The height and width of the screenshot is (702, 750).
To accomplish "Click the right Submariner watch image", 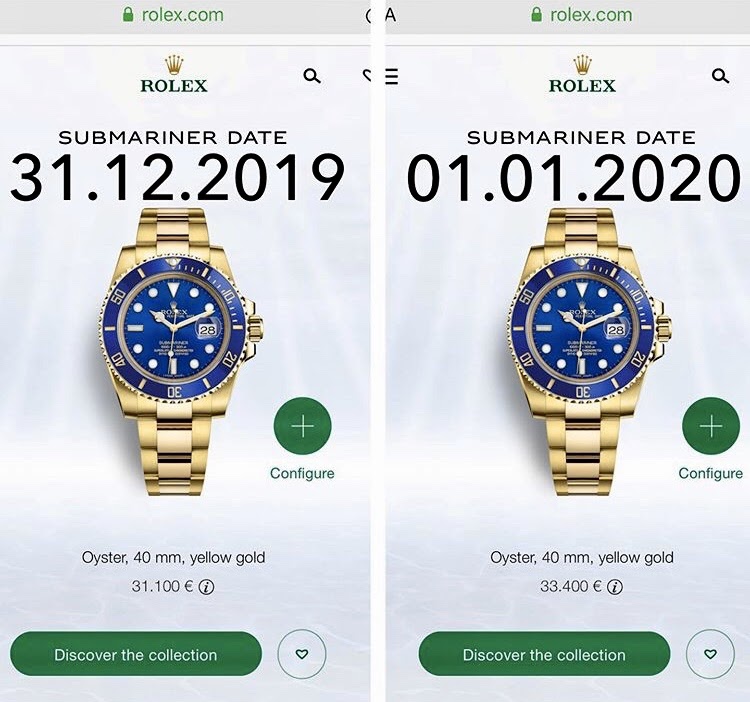I will tap(590, 352).
